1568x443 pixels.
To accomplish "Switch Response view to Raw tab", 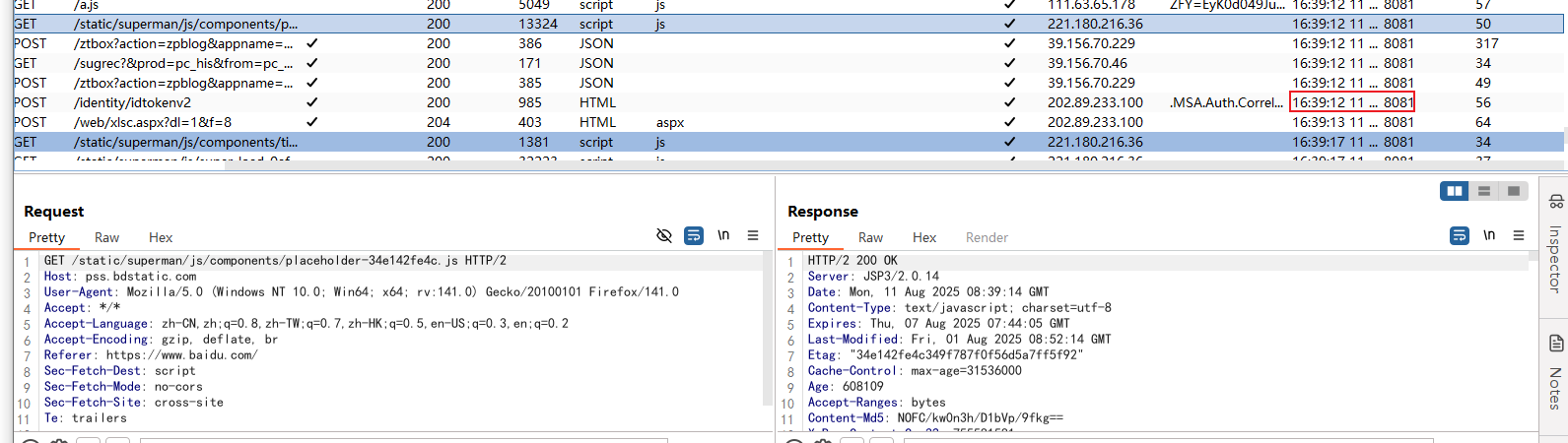I will (x=870, y=237).
